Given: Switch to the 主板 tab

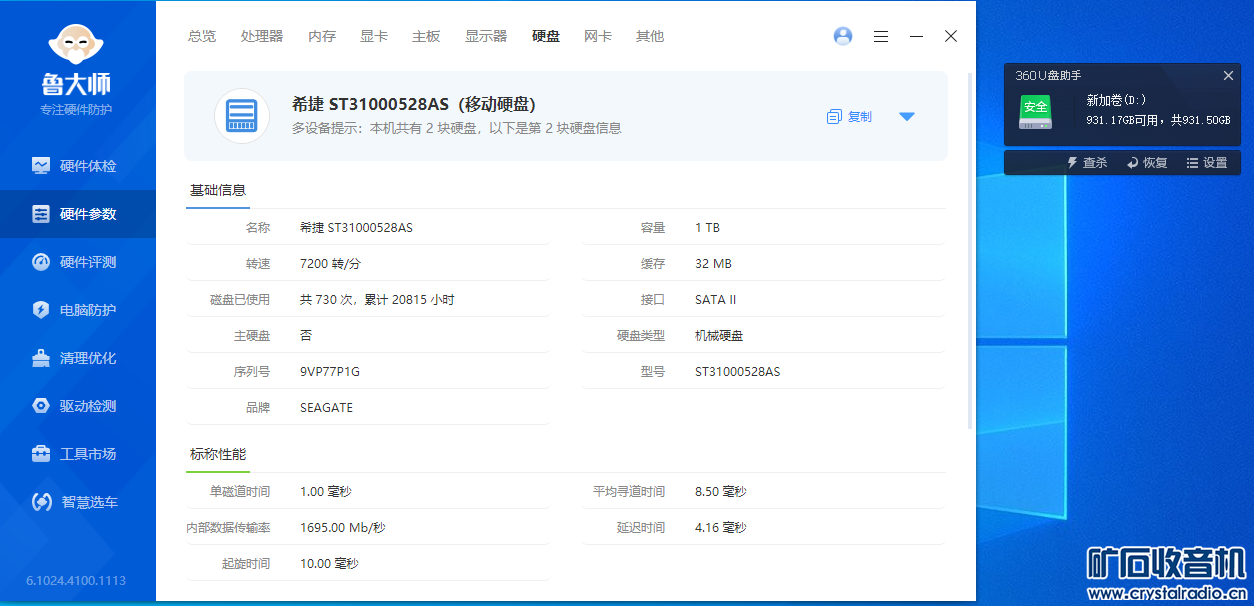Looking at the screenshot, I should [426, 36].
